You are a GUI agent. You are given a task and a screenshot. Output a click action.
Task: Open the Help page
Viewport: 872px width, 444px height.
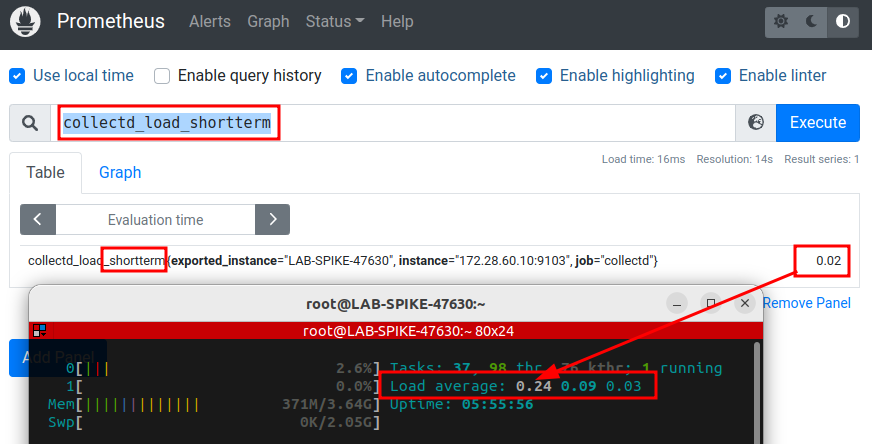point(397,22)
